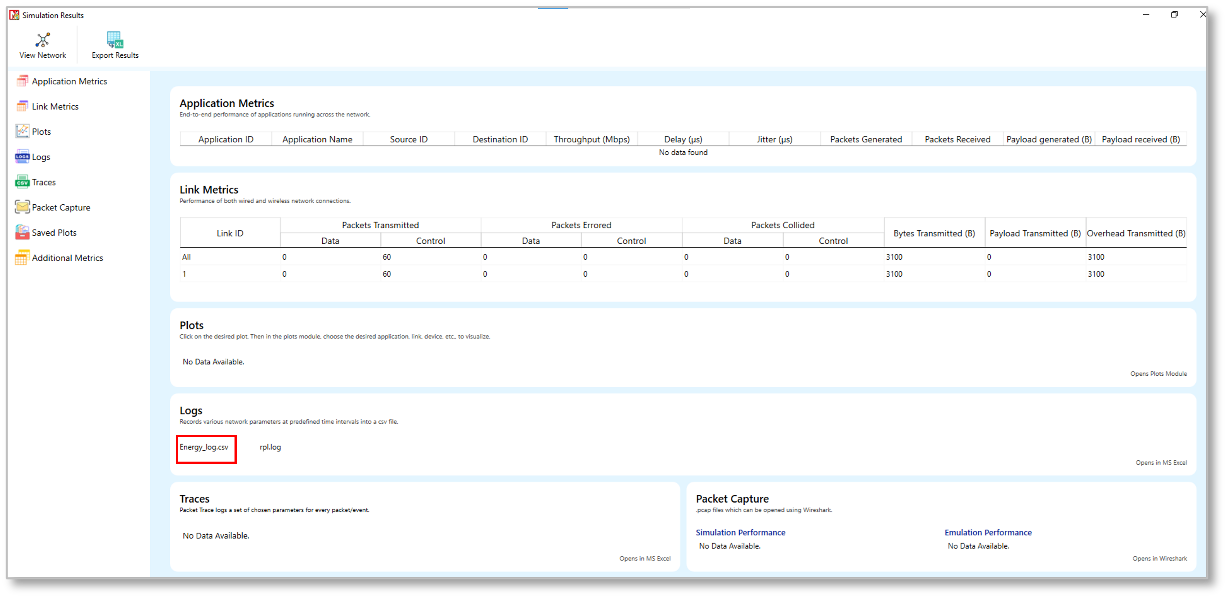Maximize the Simulation Results window
This screenshot has height=598, width=1227.
[x=1174, y=14]
